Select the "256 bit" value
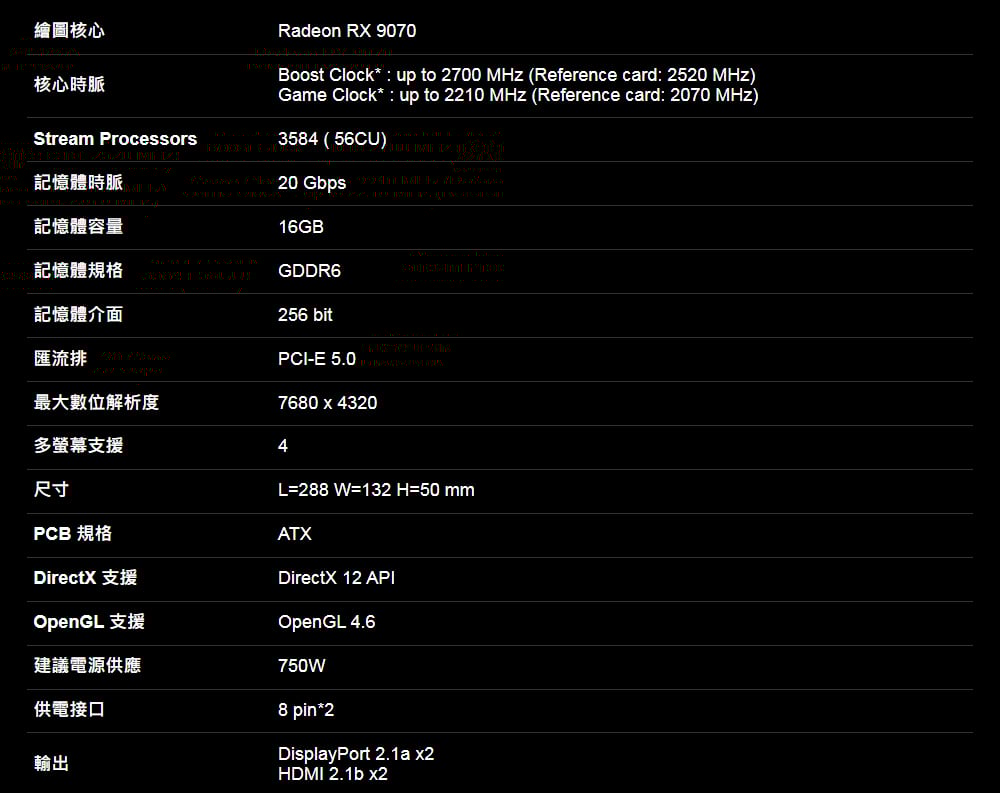1000x793 pixels. click(305, 315)
